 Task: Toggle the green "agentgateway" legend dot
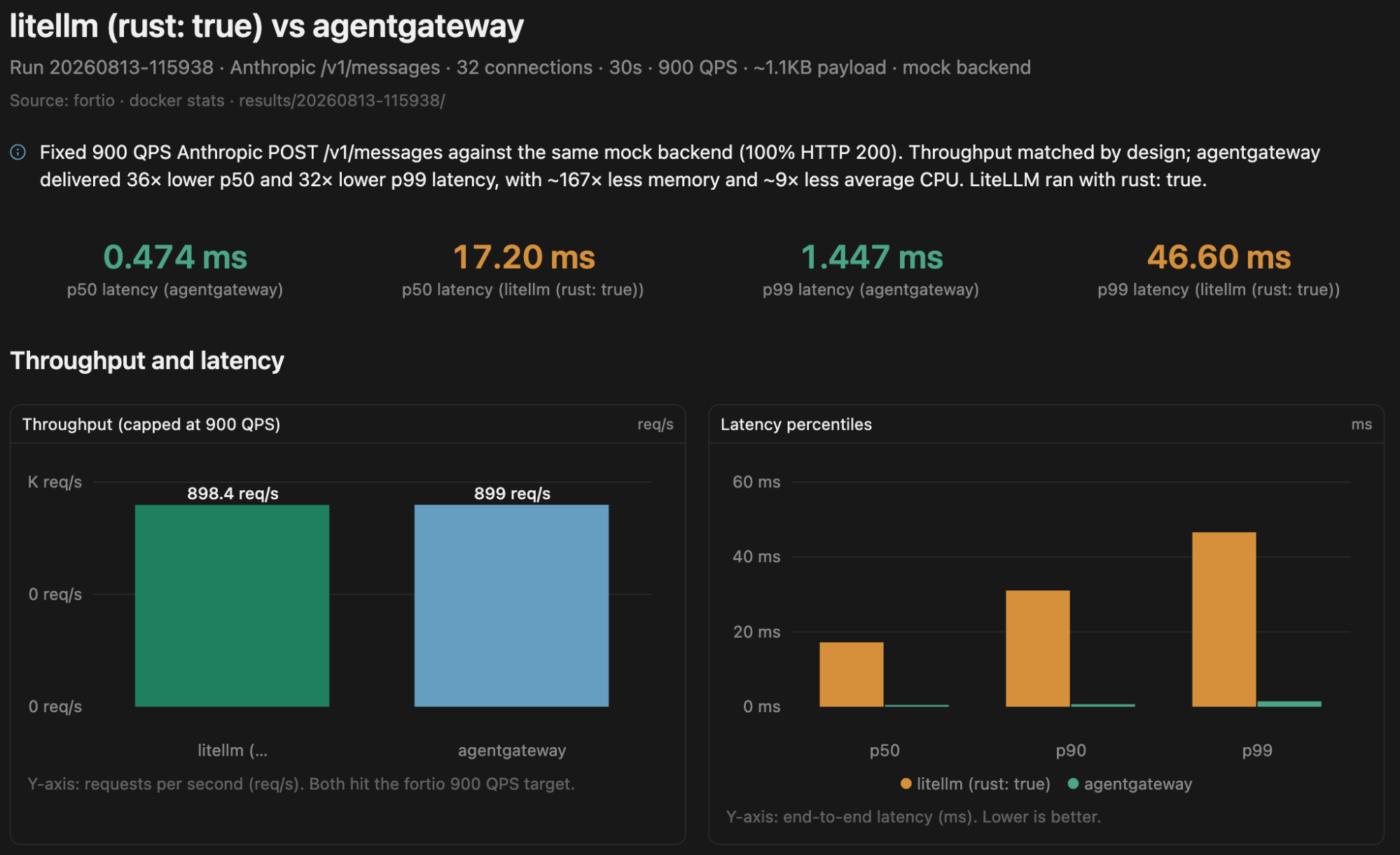[x=1073, y=784]
